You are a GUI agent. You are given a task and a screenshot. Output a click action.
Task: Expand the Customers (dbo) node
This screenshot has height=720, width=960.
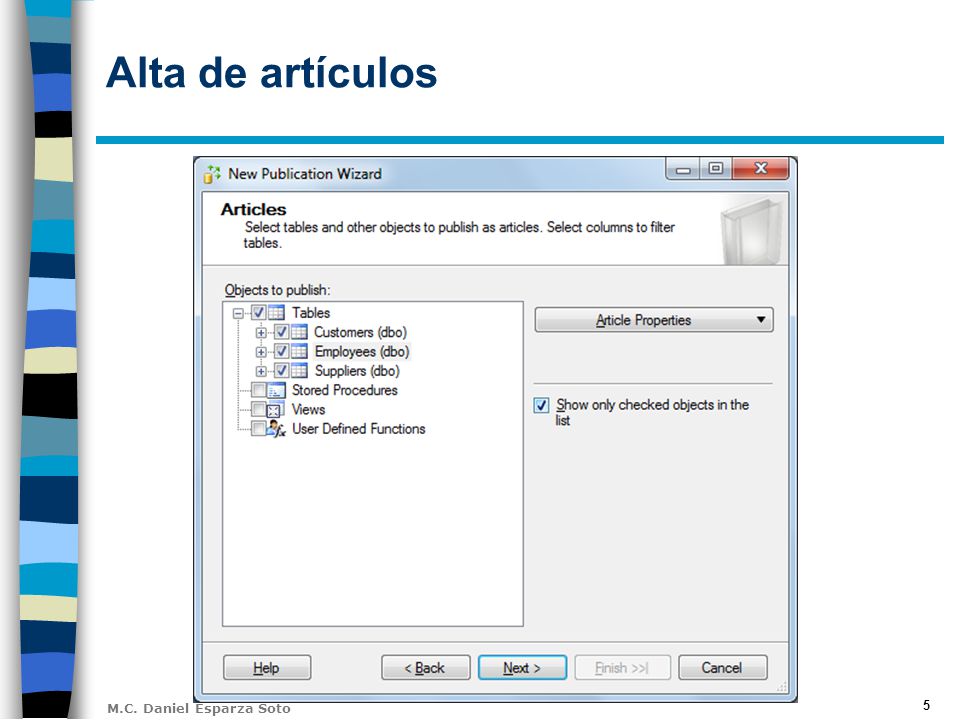[x=261, y=333]
